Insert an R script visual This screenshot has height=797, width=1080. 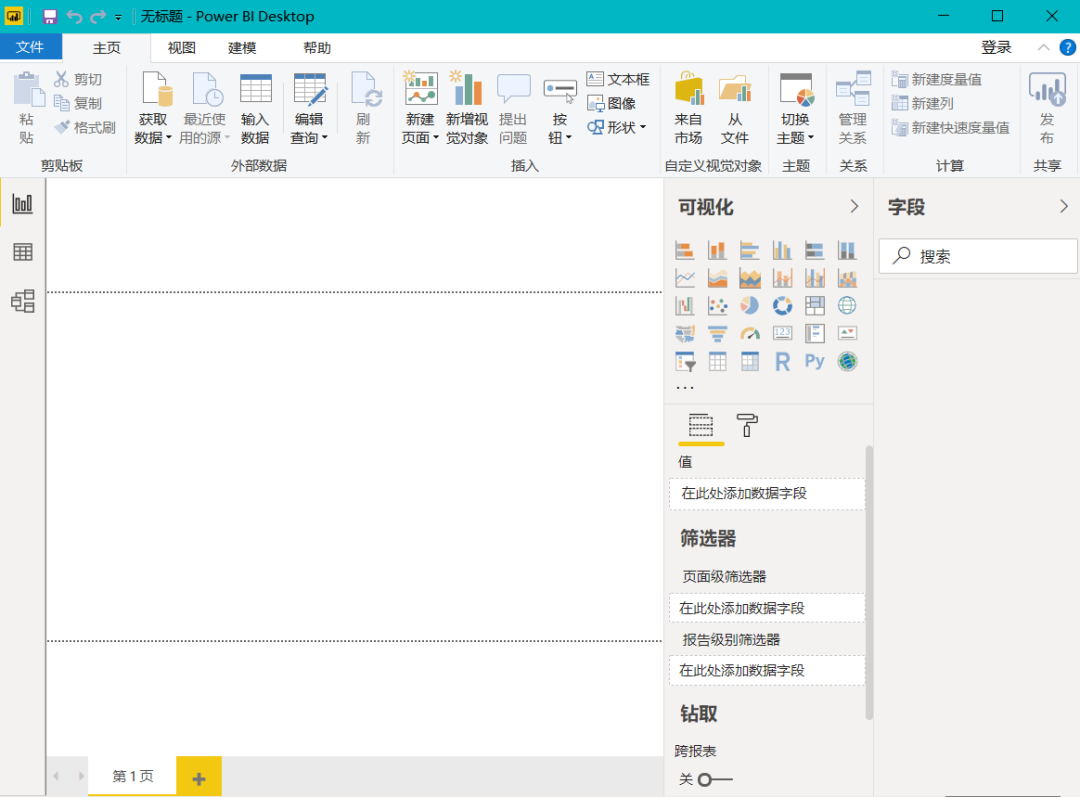tap(782, 362)
